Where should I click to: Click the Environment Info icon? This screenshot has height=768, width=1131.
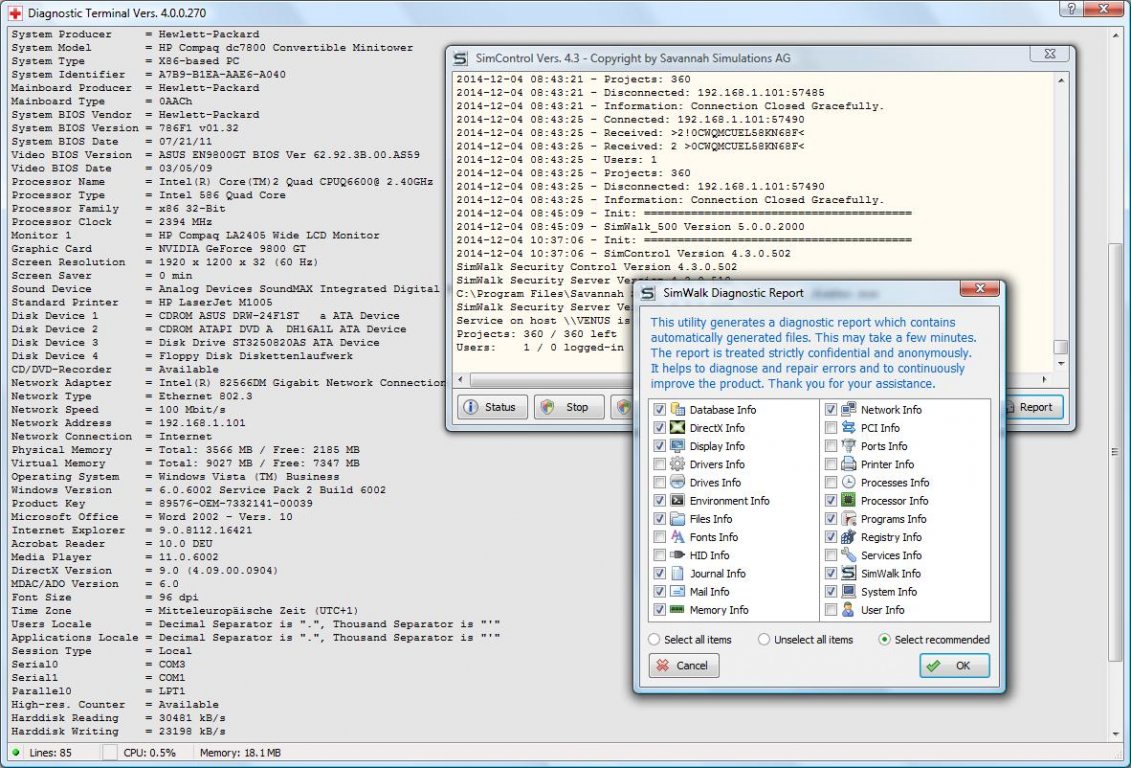click(x=677, y=500)
